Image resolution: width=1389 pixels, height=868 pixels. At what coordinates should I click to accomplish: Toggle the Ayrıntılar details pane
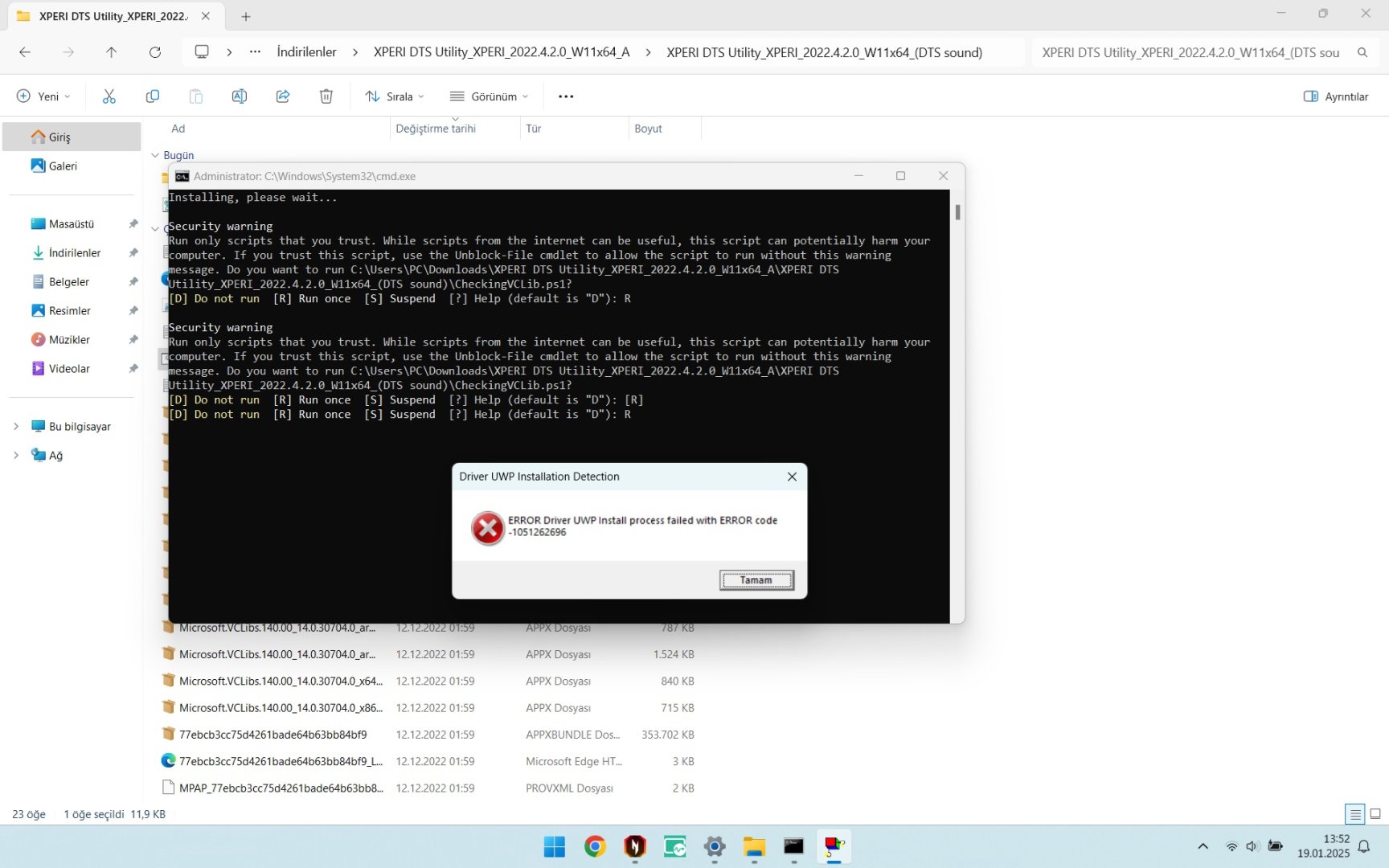pyautogui.click(x=1336, y=96)
